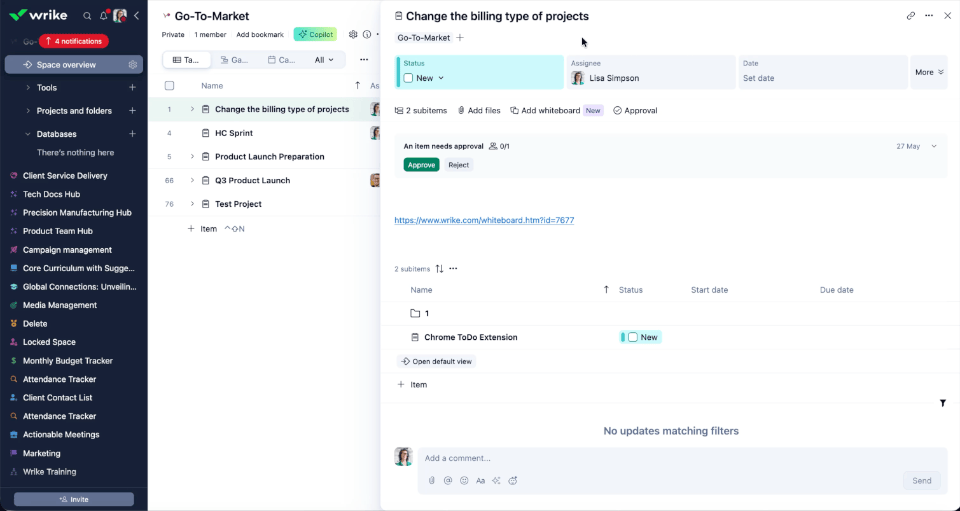This screenshot has width=960, height=511.
Task: Open Space overview settings gear
Action: [132, 65]
